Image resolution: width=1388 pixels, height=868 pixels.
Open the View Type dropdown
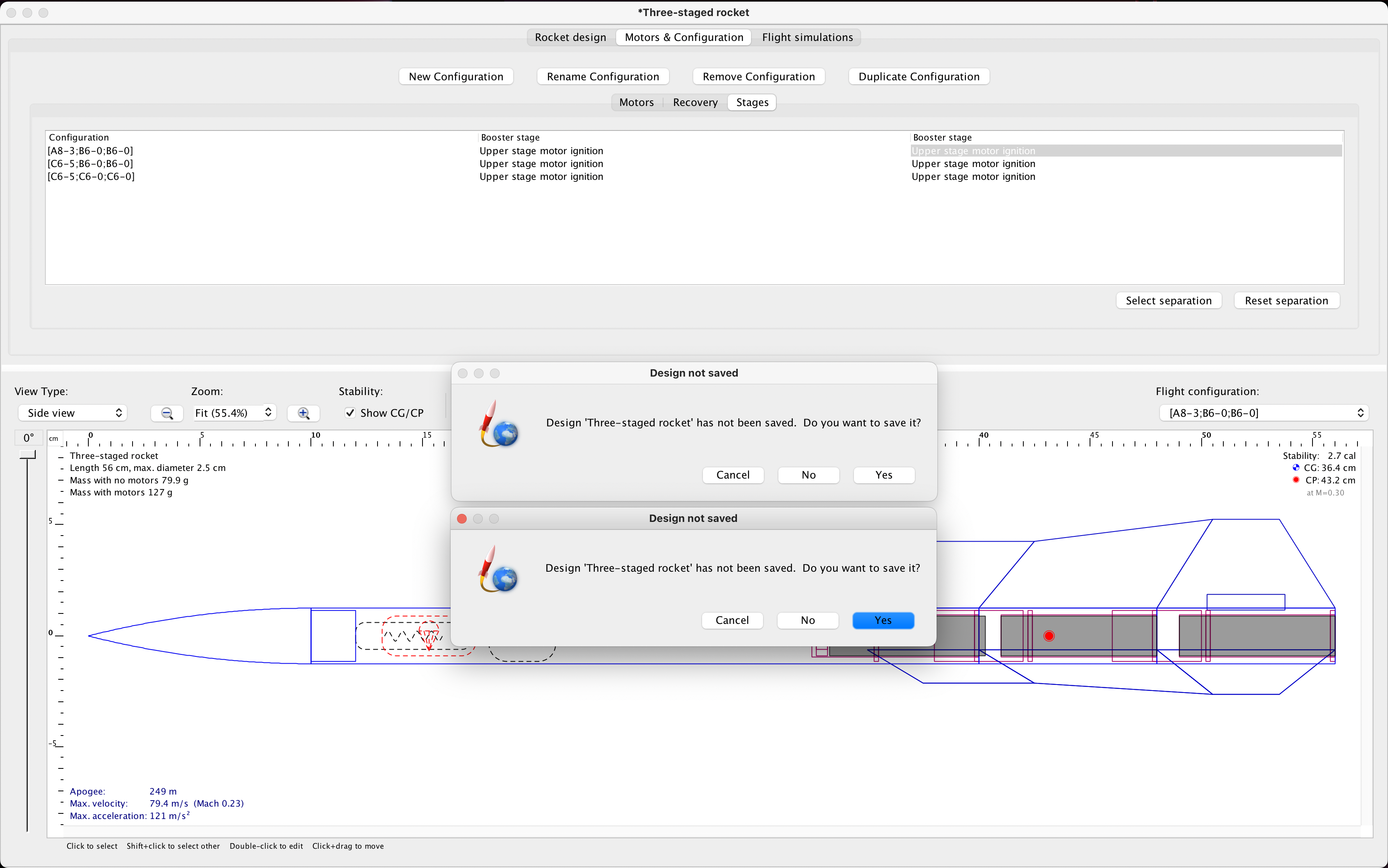click(72, 413)
